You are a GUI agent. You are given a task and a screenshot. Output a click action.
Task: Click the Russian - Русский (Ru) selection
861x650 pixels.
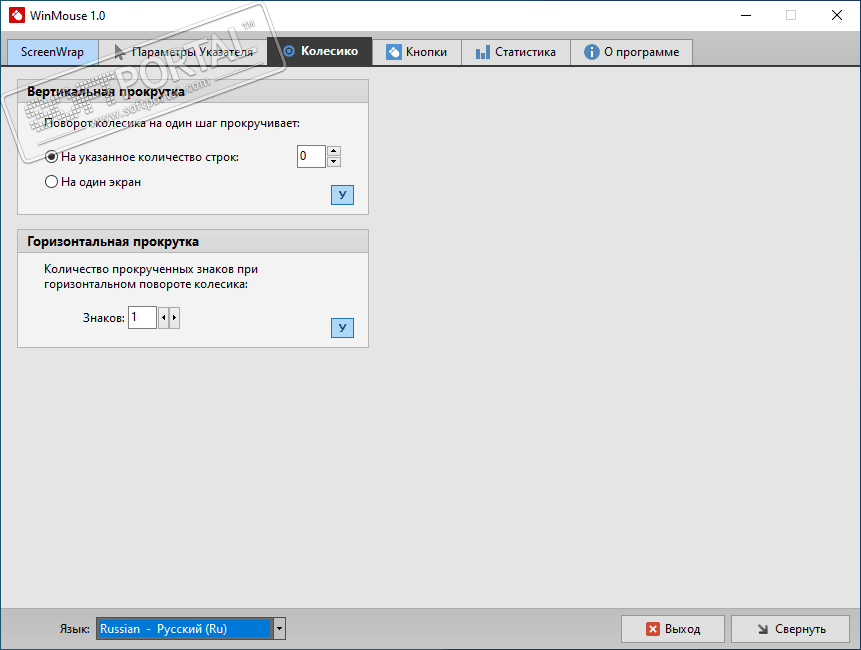pyautogui.click(x=184, y=629)
